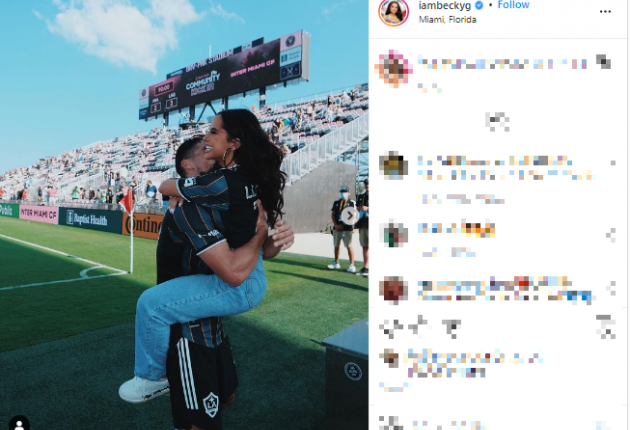The width and height of the screenshot is (630, 430).
Task: Advance to next photo with carousel arrow
Action: pos(350,216)
